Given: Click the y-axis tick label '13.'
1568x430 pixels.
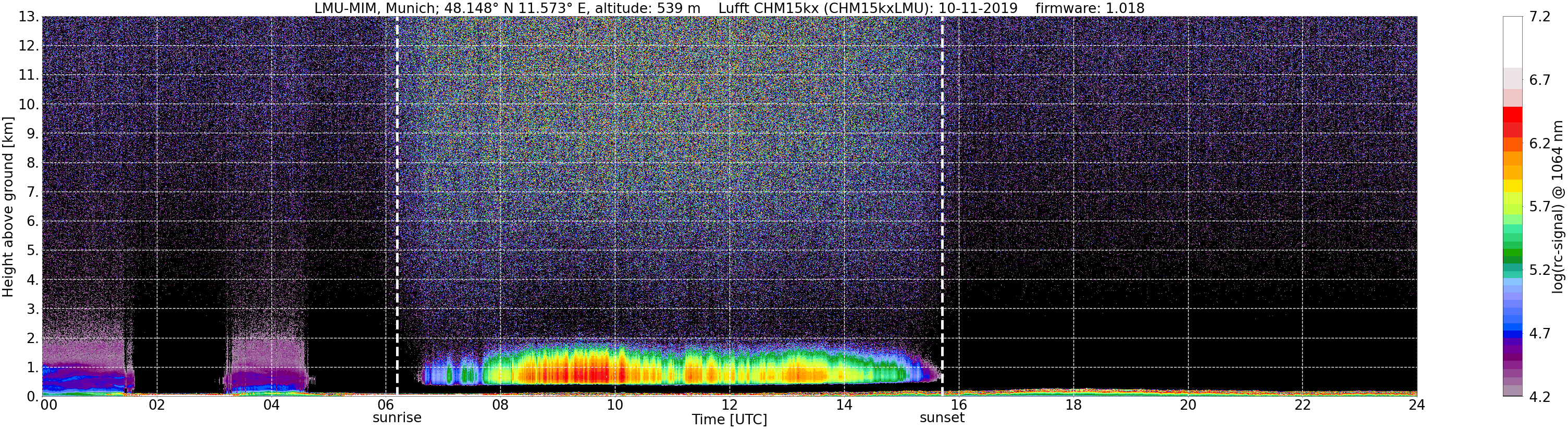Looking at the screenshot, I should point(29,17).
